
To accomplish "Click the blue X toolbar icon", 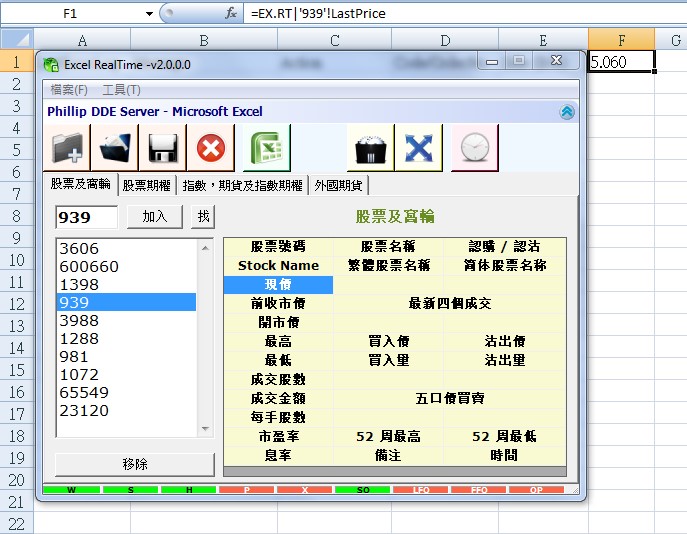I will click(418, 148).
